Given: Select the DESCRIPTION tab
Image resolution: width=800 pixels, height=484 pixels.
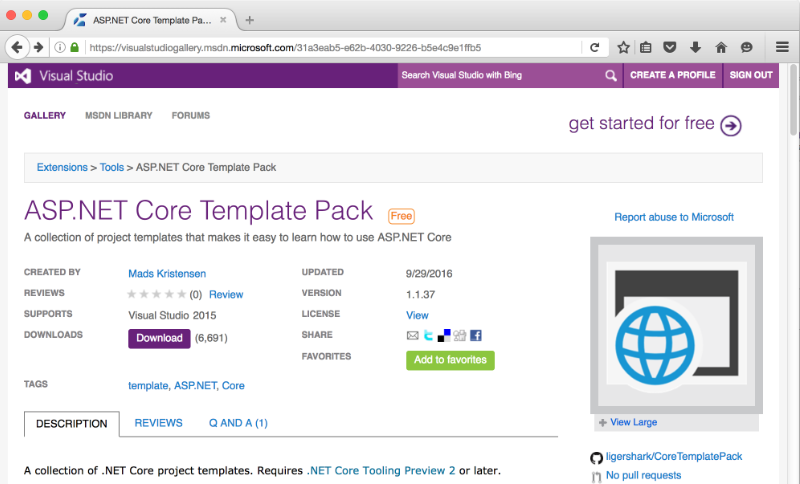Looking at the screenshot, I should click(x=71, y=423).
